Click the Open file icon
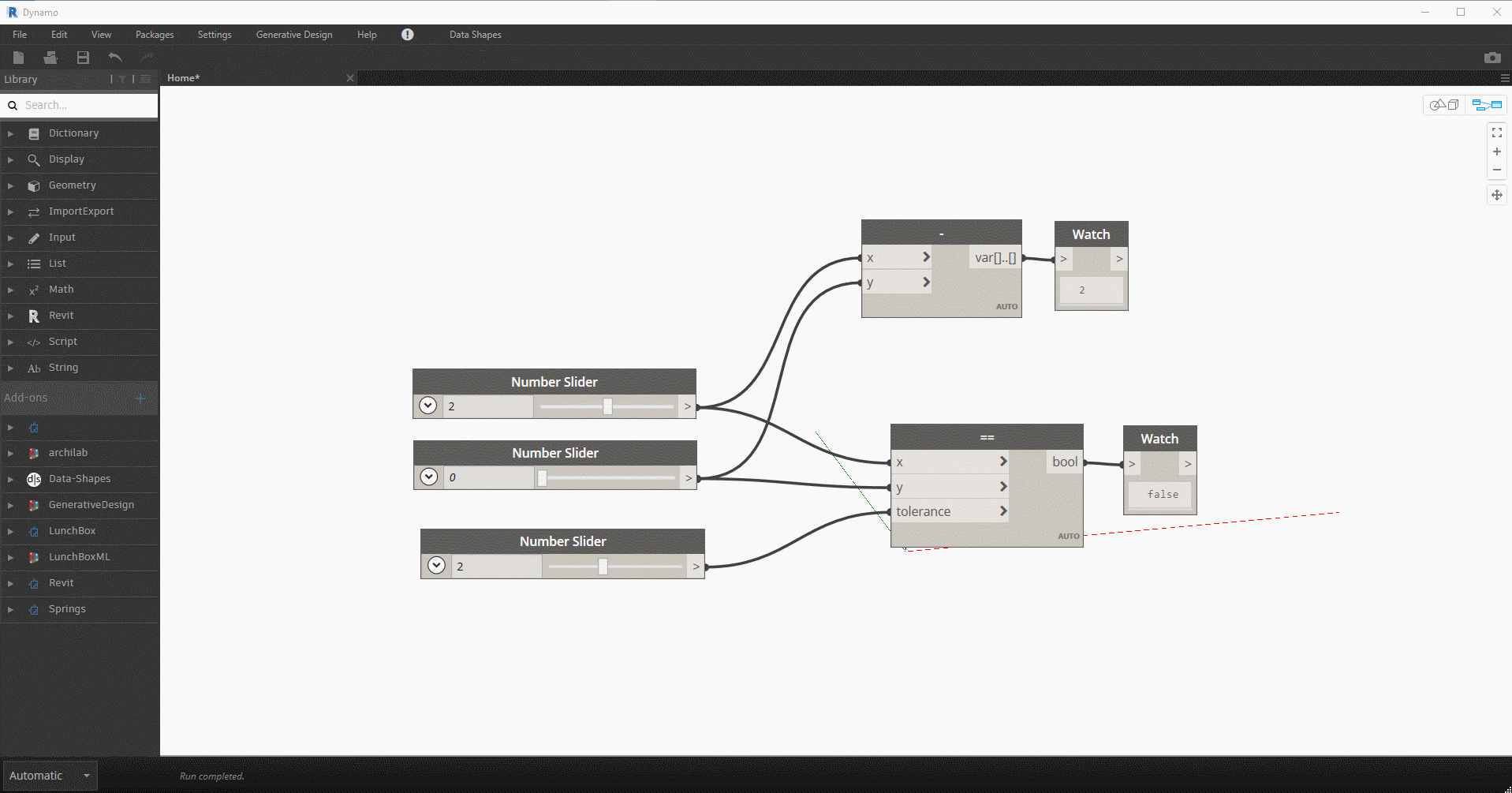This screenshot has width=1512, height=793. pos(50,58)
